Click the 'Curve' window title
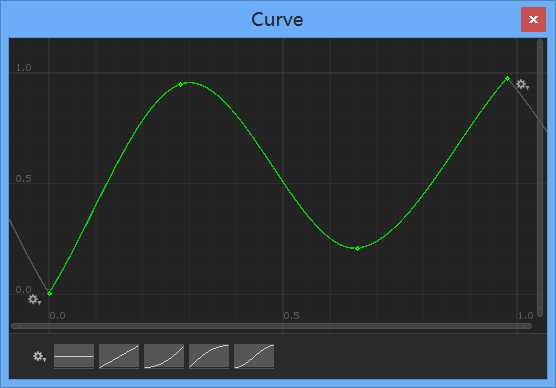Image resolution: width=556 pixels, height=388 pixels. (x=277, y=20)
